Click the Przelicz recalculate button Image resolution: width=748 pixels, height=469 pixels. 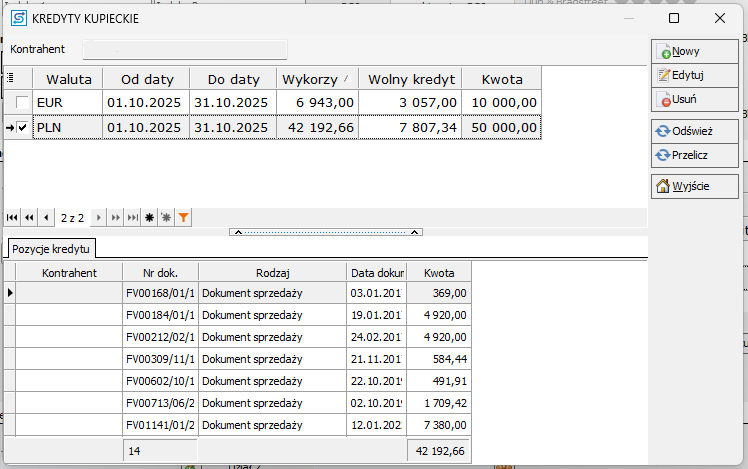695,155
